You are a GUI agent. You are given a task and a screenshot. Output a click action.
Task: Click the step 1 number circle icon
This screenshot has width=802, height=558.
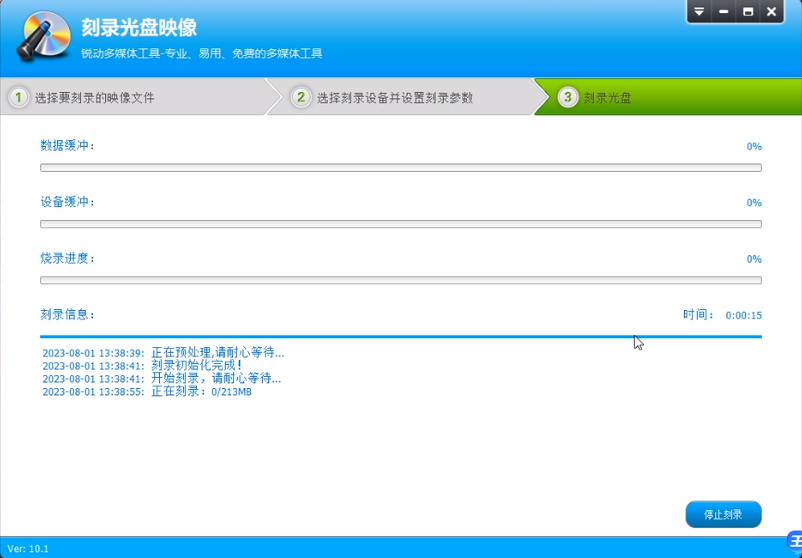19,97
